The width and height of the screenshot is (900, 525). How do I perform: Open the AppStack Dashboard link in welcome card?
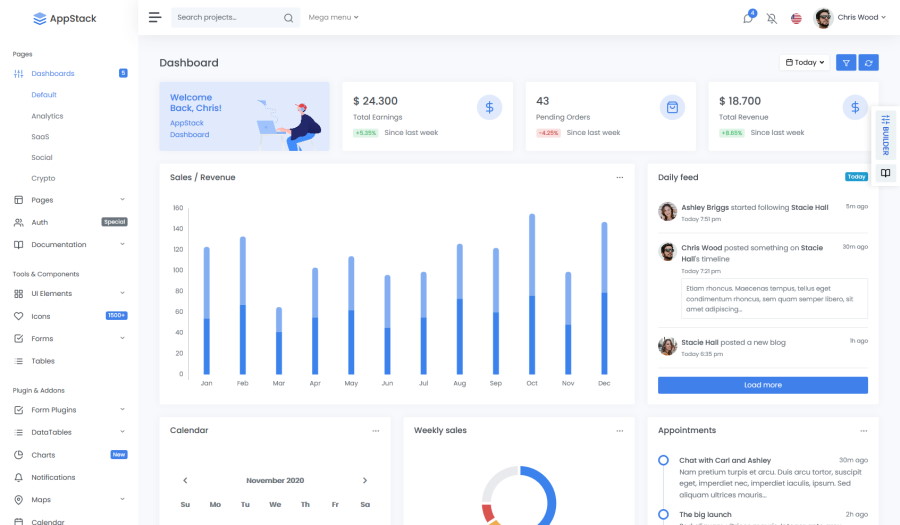click(189, 128)
